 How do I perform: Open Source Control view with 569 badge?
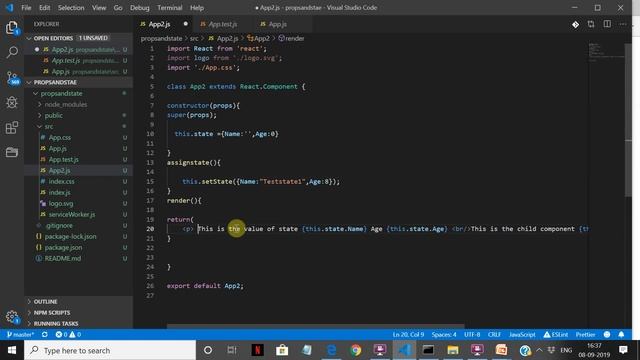click(x=12, y=78)
